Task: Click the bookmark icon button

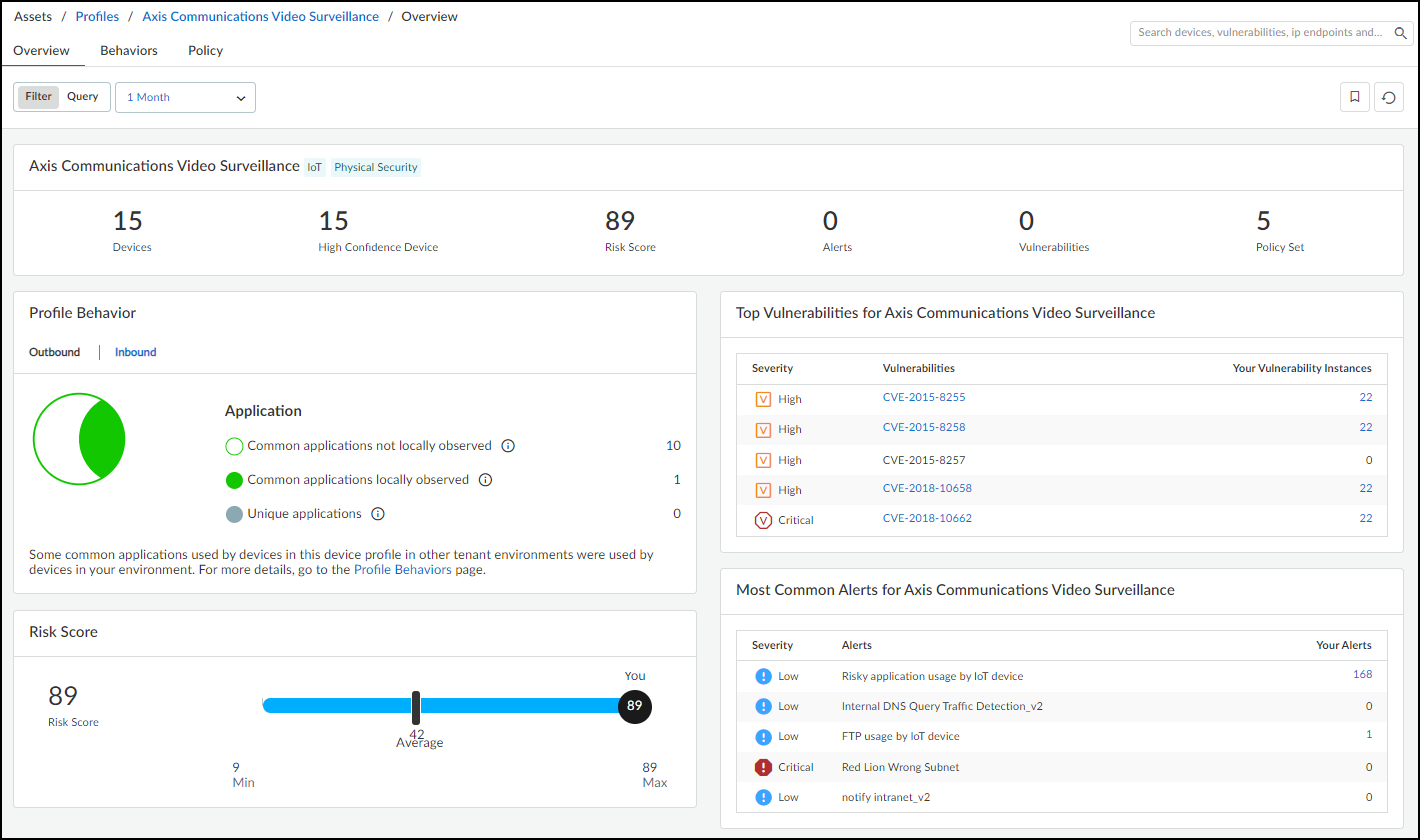Action: click(1355, 97)
